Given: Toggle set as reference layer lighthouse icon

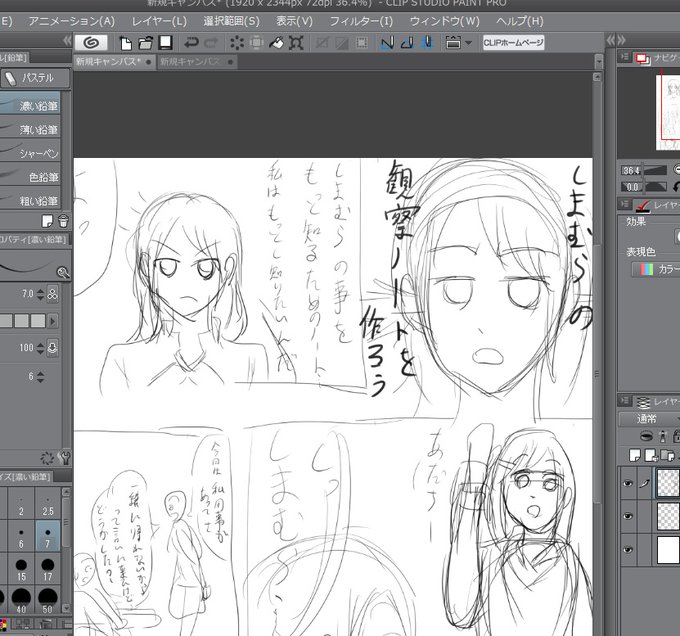Looking at the screenshot, I should coord(662,436).
